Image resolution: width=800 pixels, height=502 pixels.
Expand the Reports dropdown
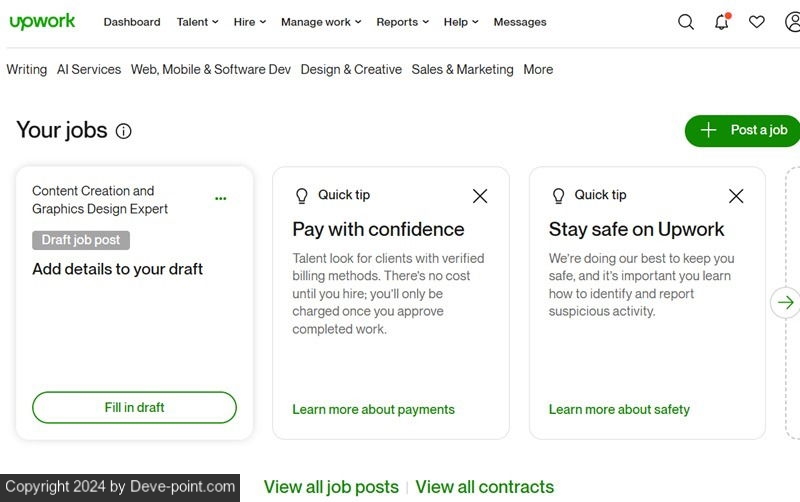pyautogui.click(x=402, y=22)
